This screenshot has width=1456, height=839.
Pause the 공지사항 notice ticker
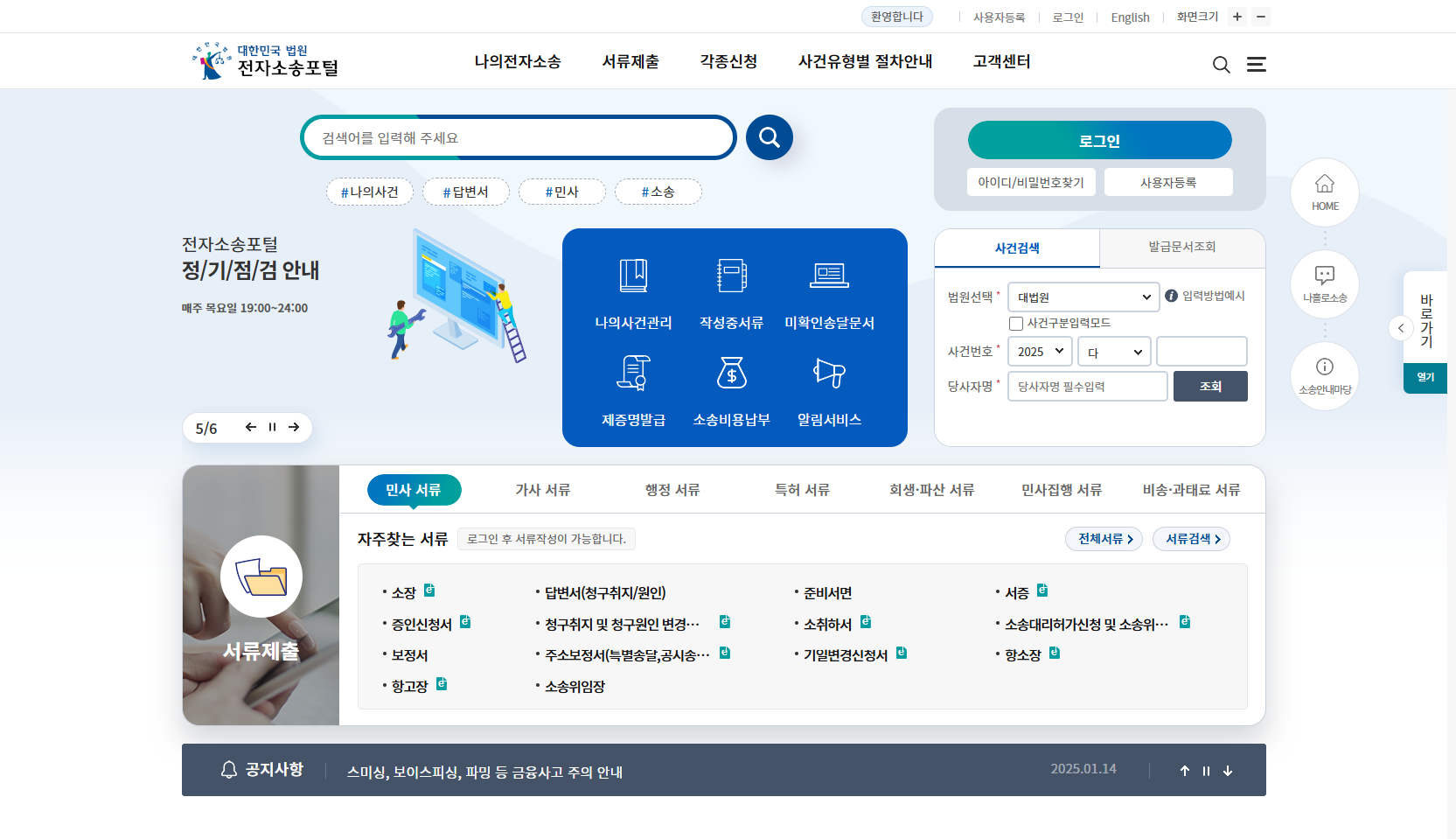pos(1206,771)
